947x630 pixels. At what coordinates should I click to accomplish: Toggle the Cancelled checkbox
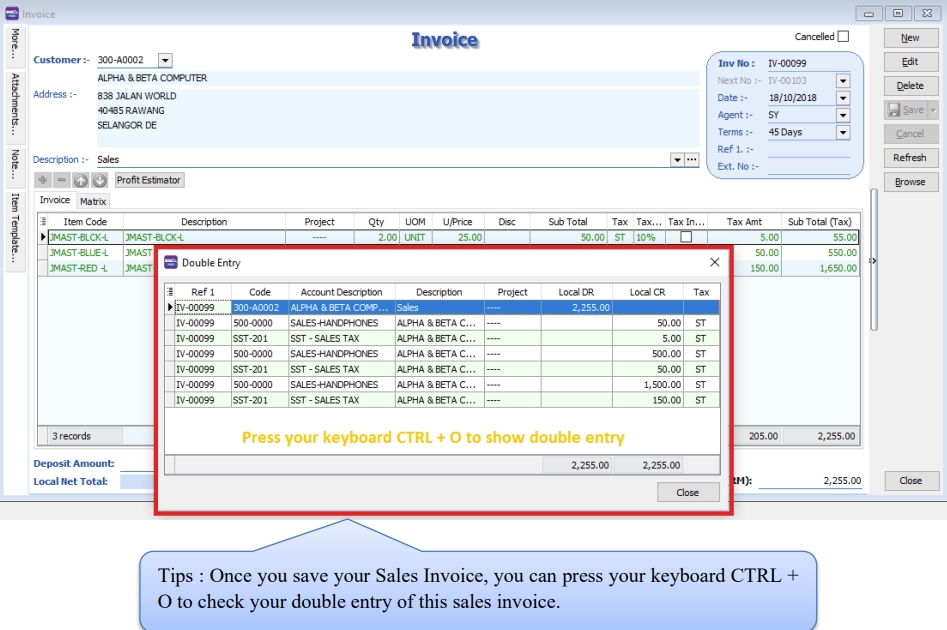tap(843, 37)
